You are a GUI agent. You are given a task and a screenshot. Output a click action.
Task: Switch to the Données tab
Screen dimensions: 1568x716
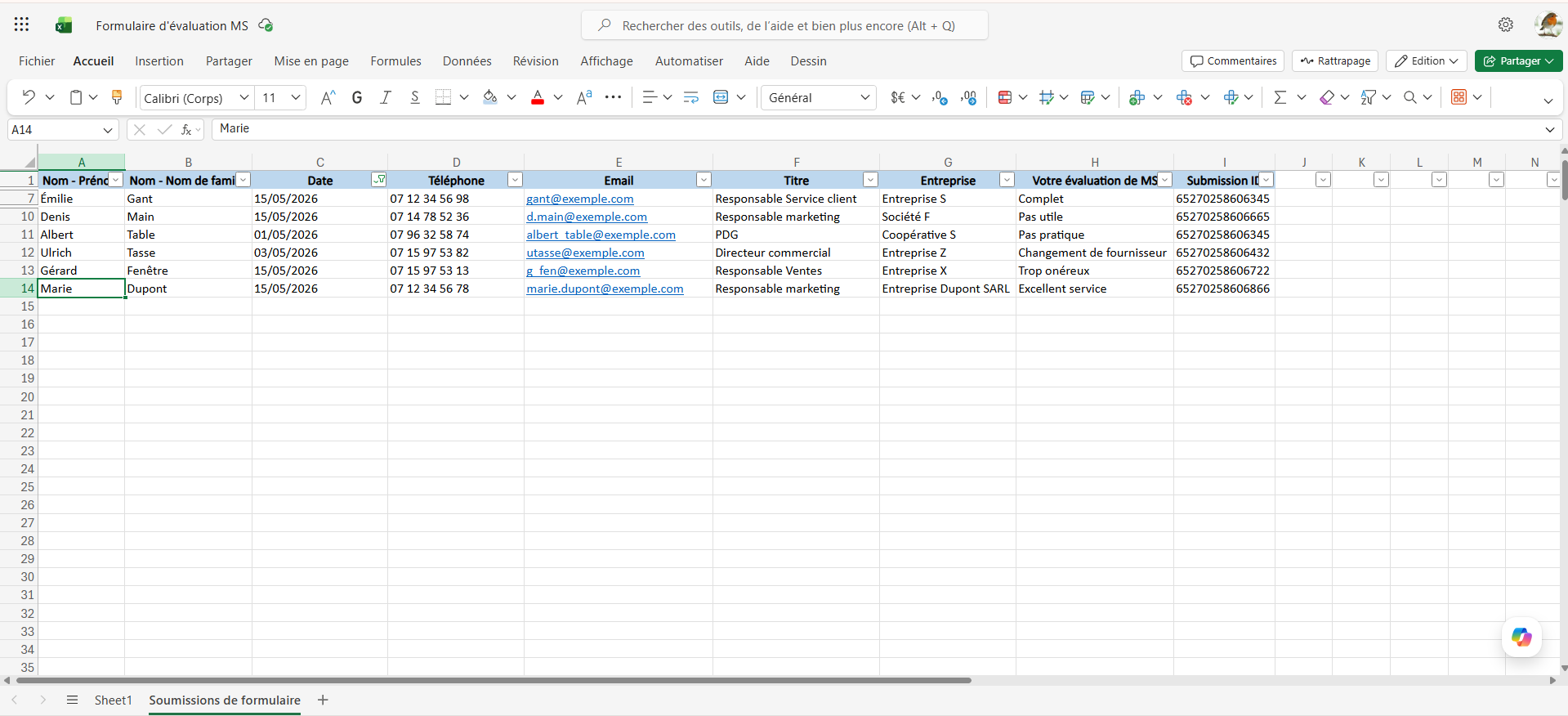467,61
